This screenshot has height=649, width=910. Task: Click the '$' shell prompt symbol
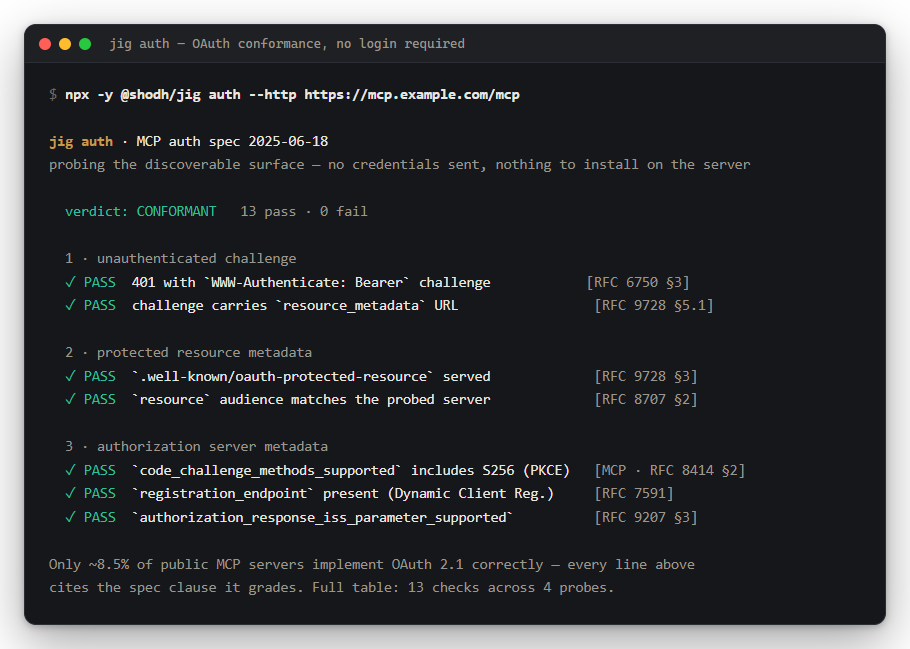point(53,95)
